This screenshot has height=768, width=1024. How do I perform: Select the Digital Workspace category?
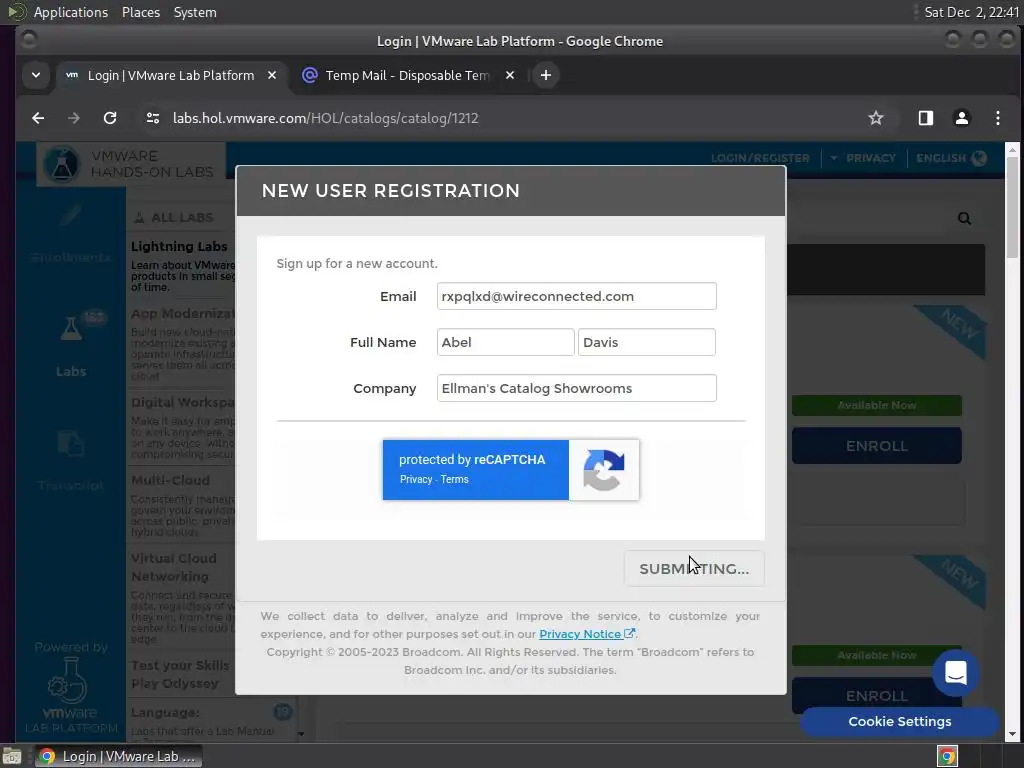tap(182, 403)
